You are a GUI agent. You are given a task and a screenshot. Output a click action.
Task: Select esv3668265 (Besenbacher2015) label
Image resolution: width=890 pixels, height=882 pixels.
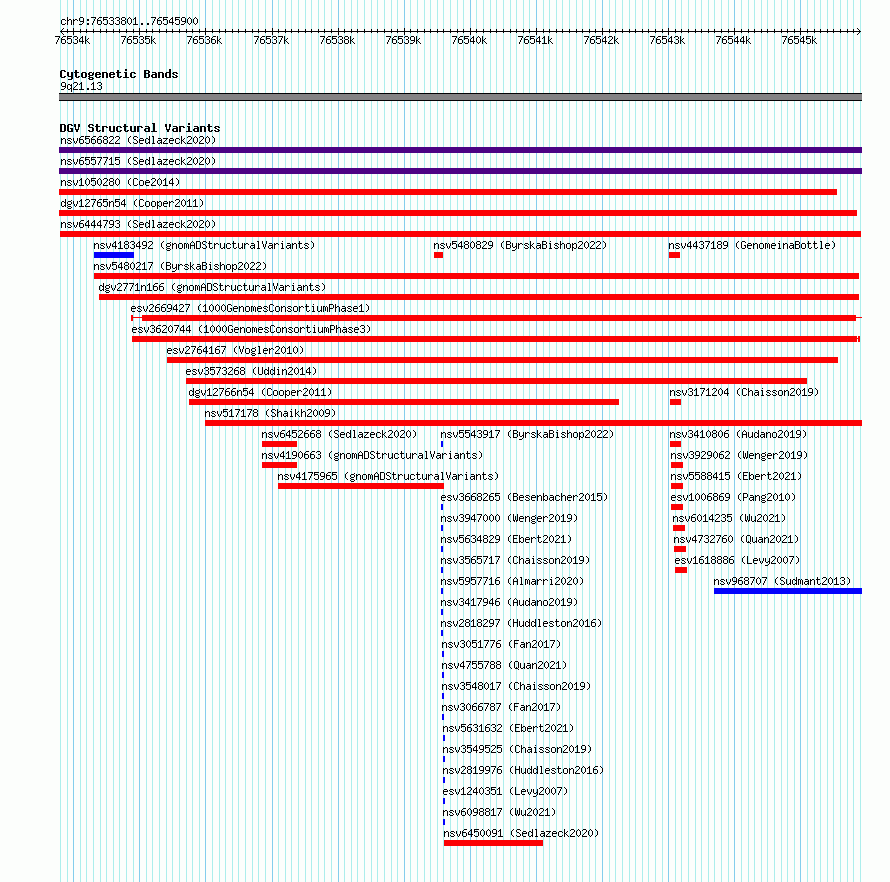coord(524,497)
